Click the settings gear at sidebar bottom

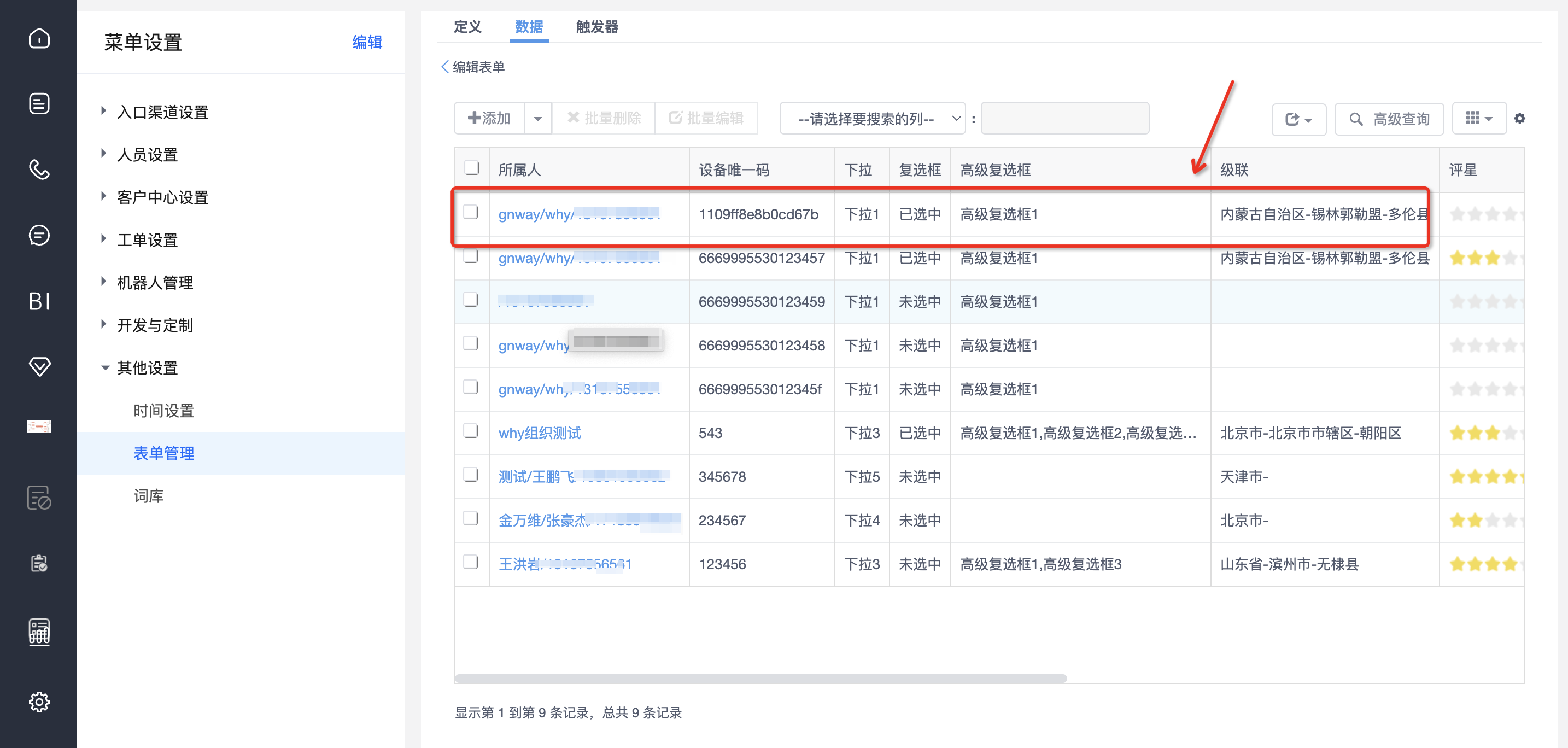tap(39, 702)
